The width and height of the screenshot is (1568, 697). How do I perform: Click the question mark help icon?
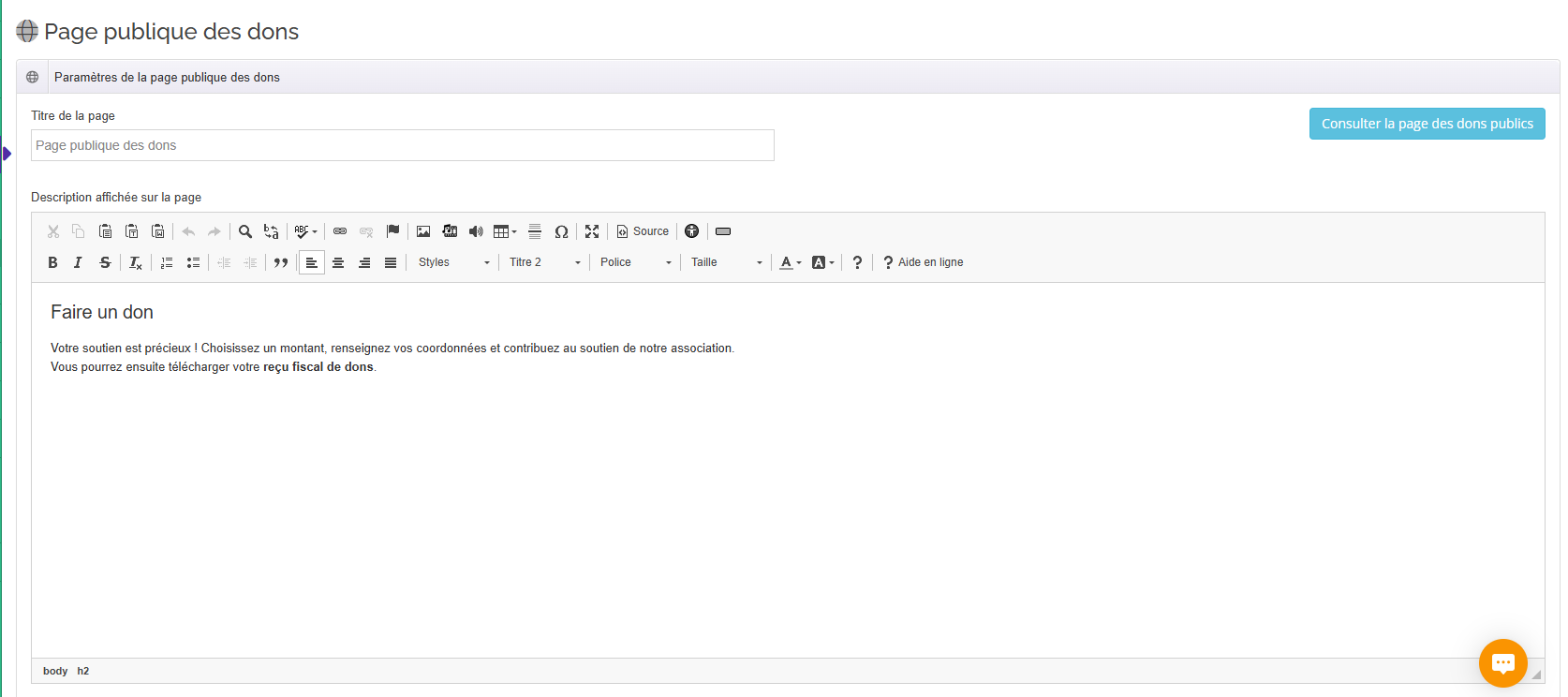click(x=857, y=262)
